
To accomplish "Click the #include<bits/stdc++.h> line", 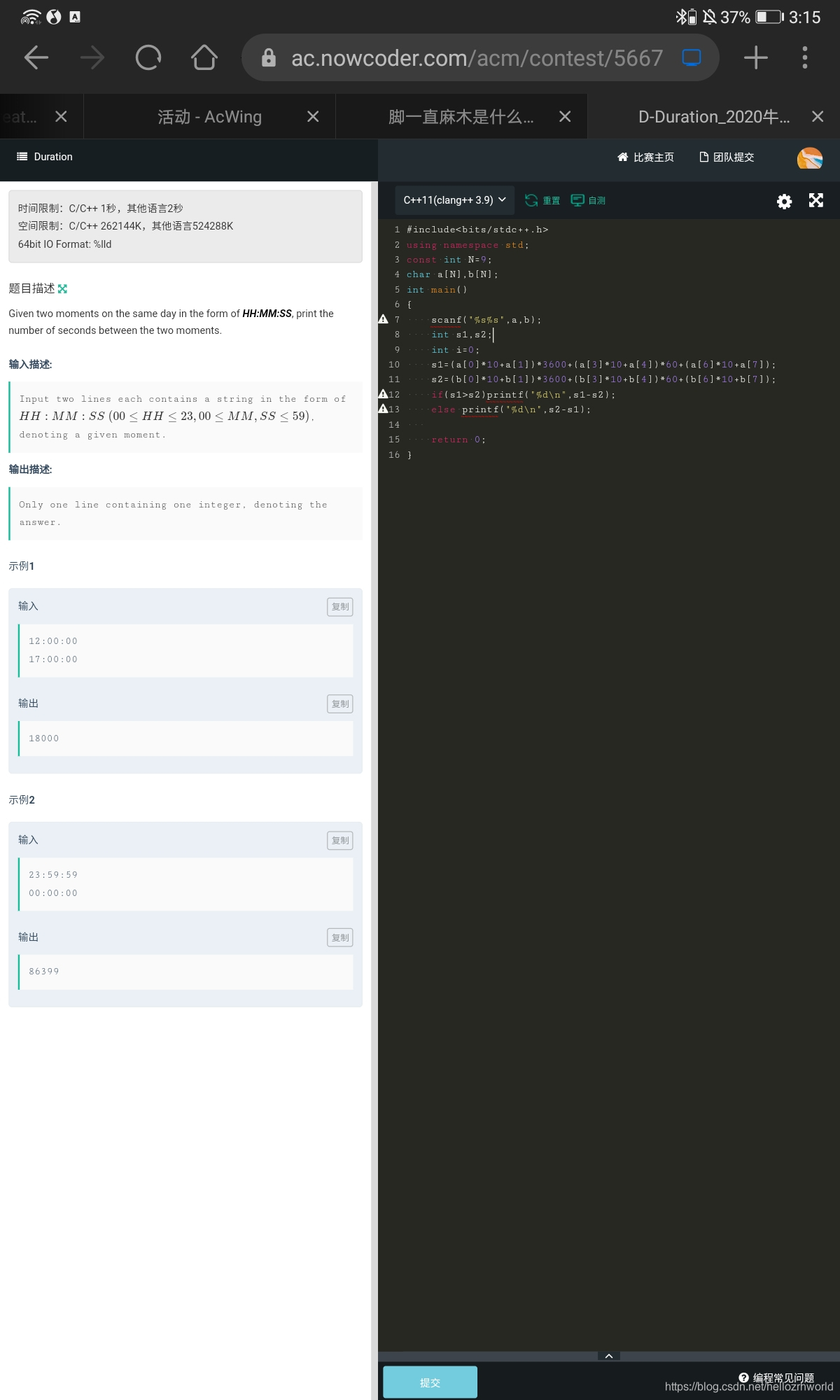I will point(477,230).
